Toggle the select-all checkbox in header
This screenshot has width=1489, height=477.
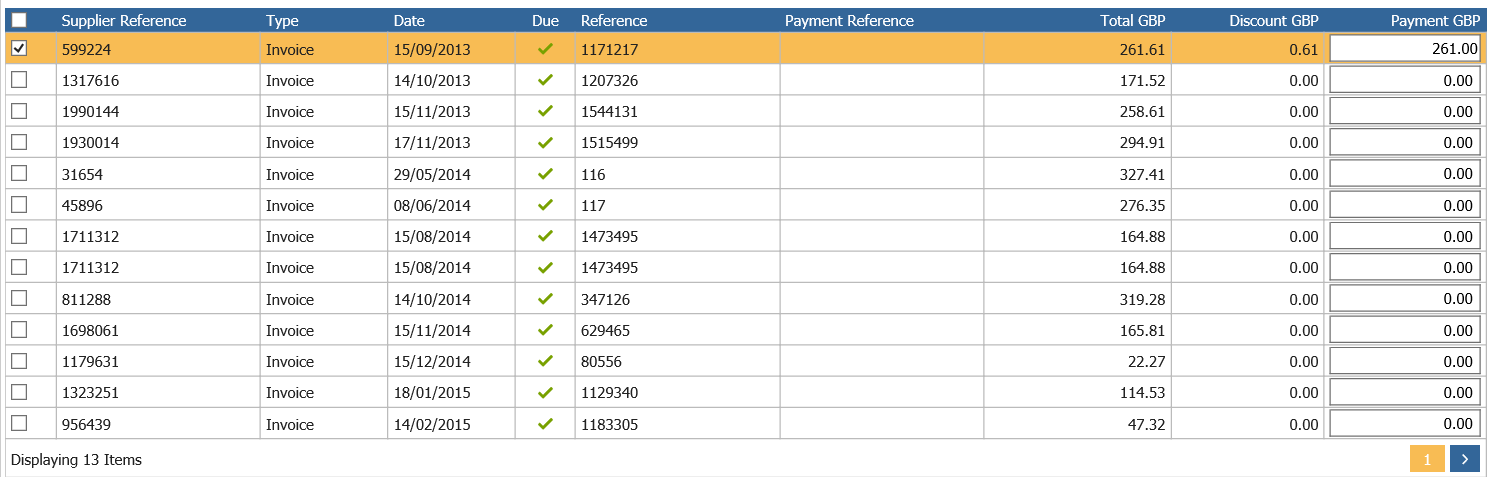[19, 20]
